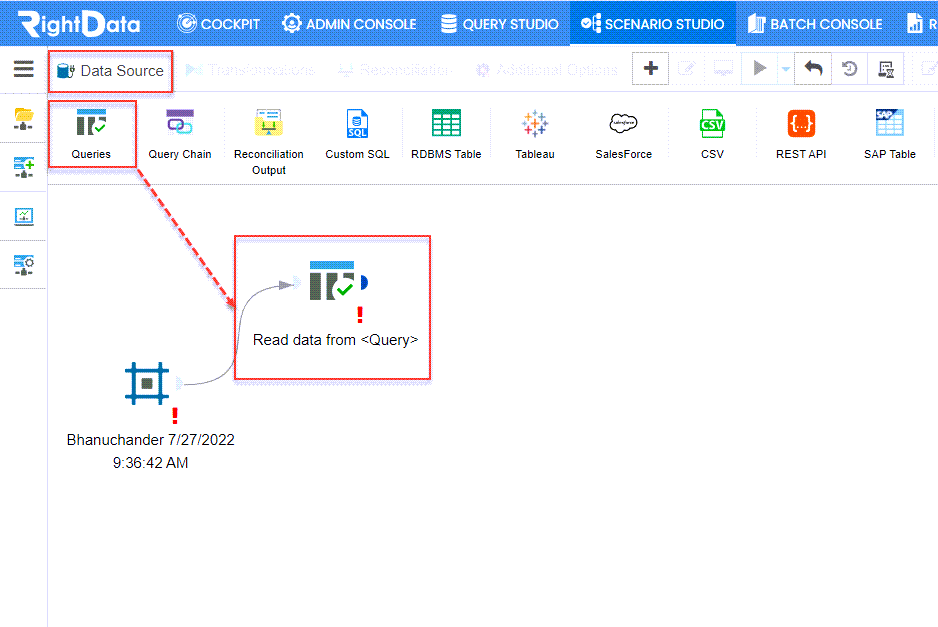Image resolution: width=938 pixels, height=627 pixels.
Task: Click the Query node output connector
Action: 363,282
